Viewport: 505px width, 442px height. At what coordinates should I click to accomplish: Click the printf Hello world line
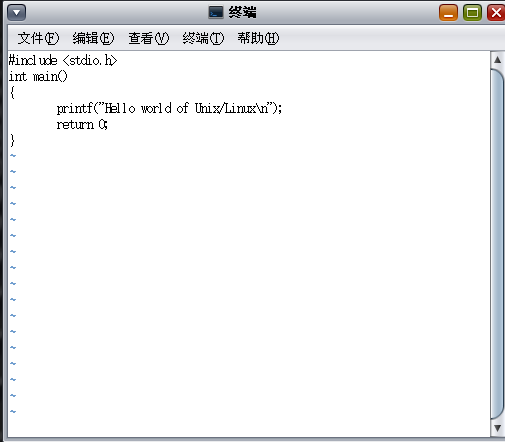(169, 108)
